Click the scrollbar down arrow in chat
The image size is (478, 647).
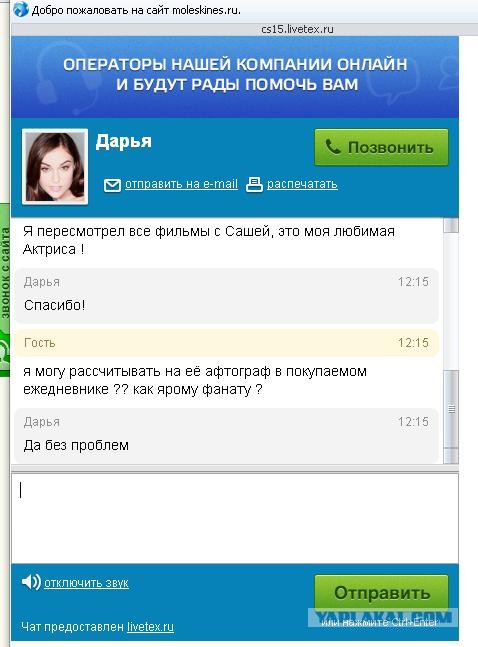coord(451,456)
